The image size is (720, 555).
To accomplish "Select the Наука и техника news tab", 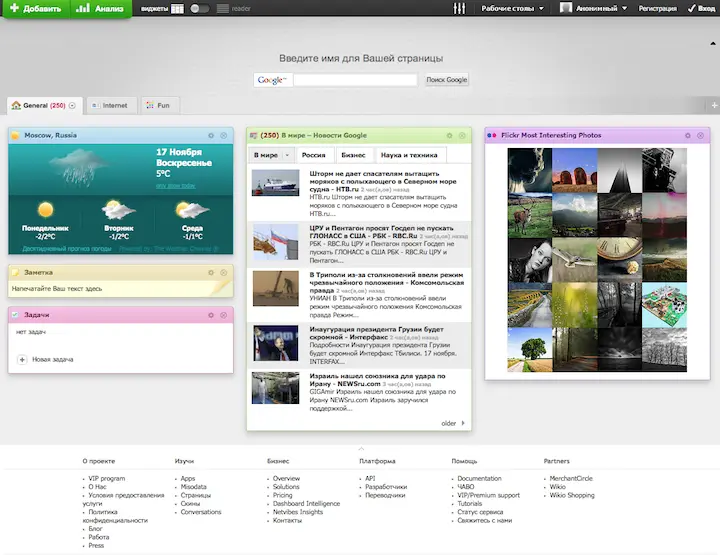I will tap(409, 155).
